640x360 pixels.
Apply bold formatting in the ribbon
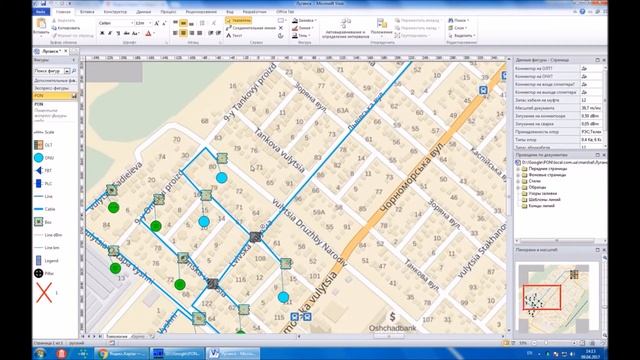(x=102, y=33)
